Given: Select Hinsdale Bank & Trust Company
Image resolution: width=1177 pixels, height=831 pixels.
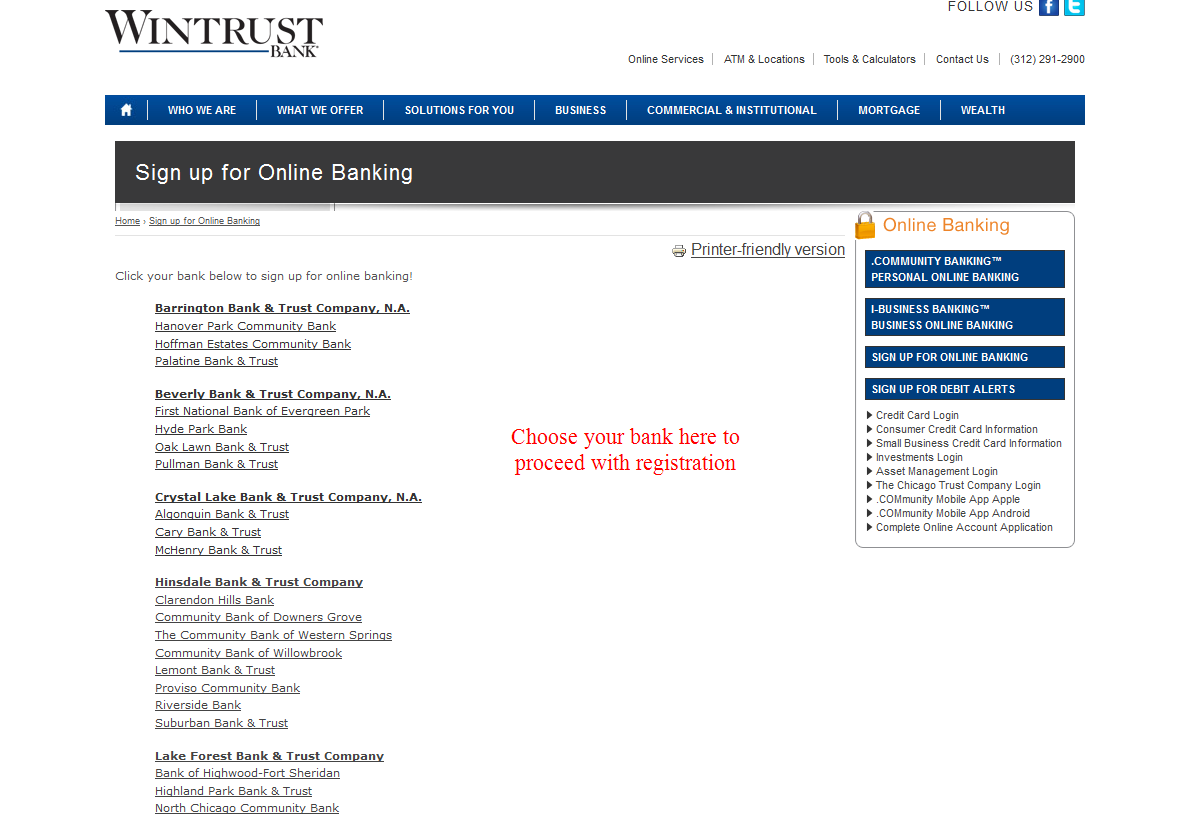Looking at the screenshot, I should [x=259, y=583].
